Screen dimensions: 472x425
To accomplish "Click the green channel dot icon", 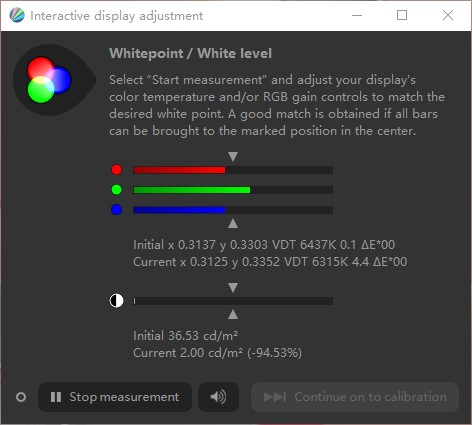I will pos(117,190).
